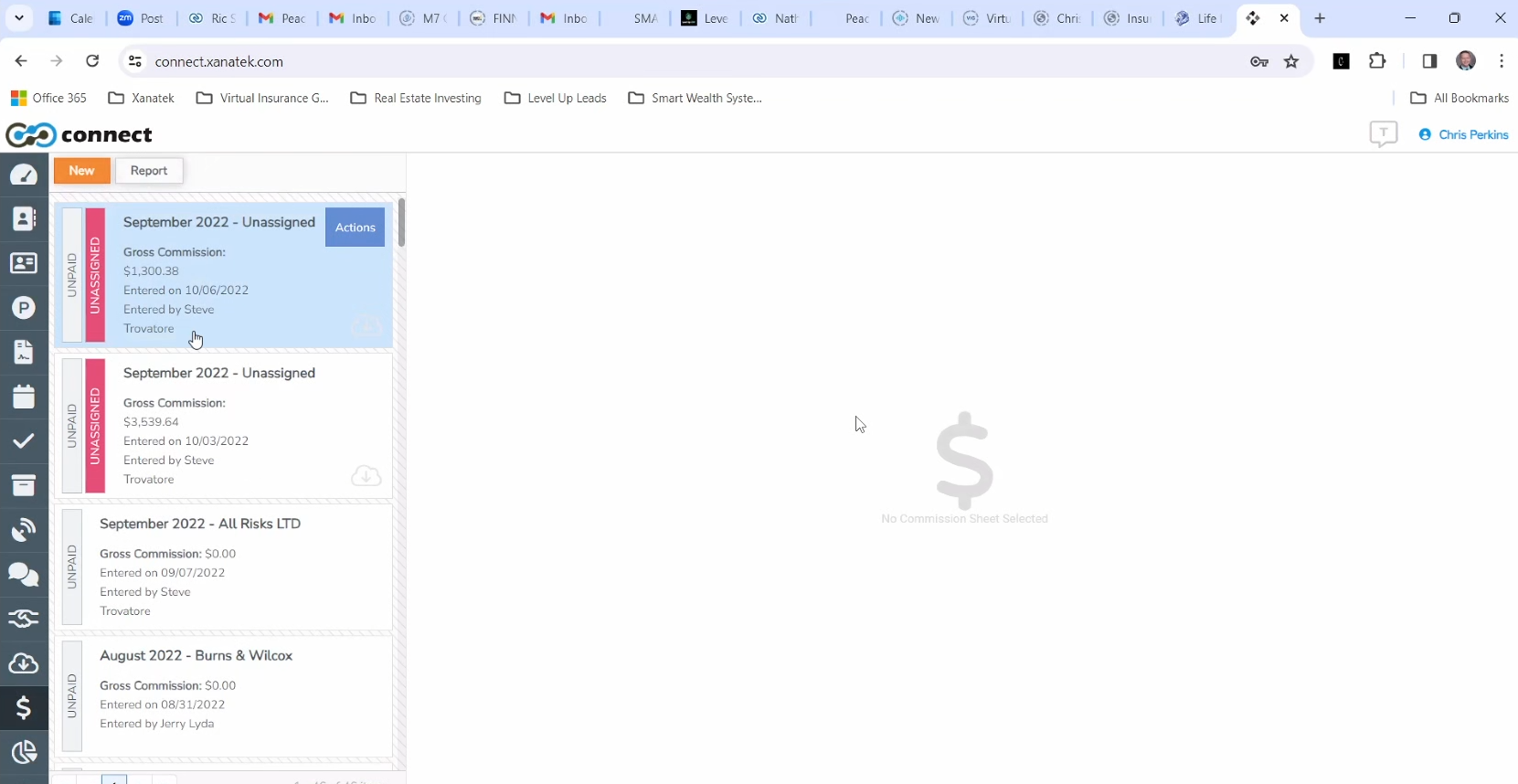Click the orange New button
The image size is (1518, 784).
pos(81,171)
